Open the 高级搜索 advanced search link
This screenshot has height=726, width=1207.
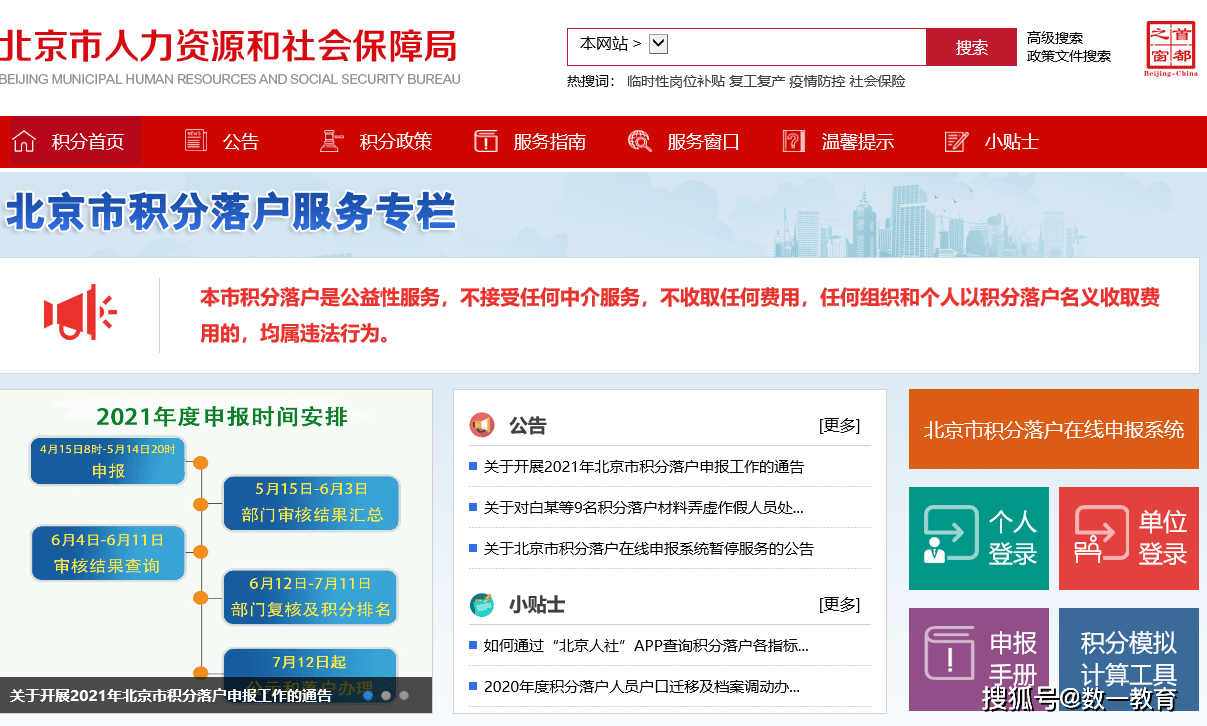[1054, 38]
